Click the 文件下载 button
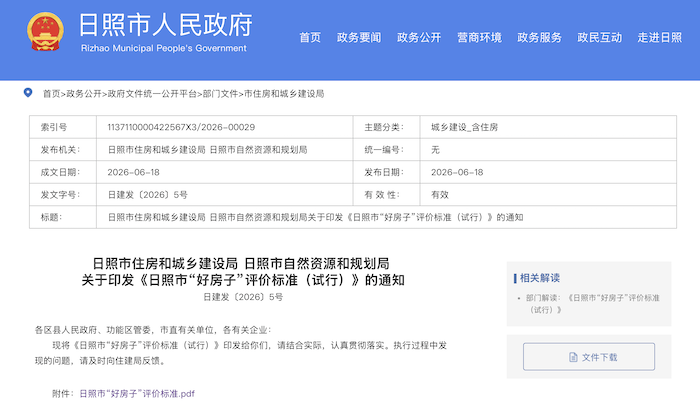This screenshot has width=700, height=411. click(x=589, y=357)
